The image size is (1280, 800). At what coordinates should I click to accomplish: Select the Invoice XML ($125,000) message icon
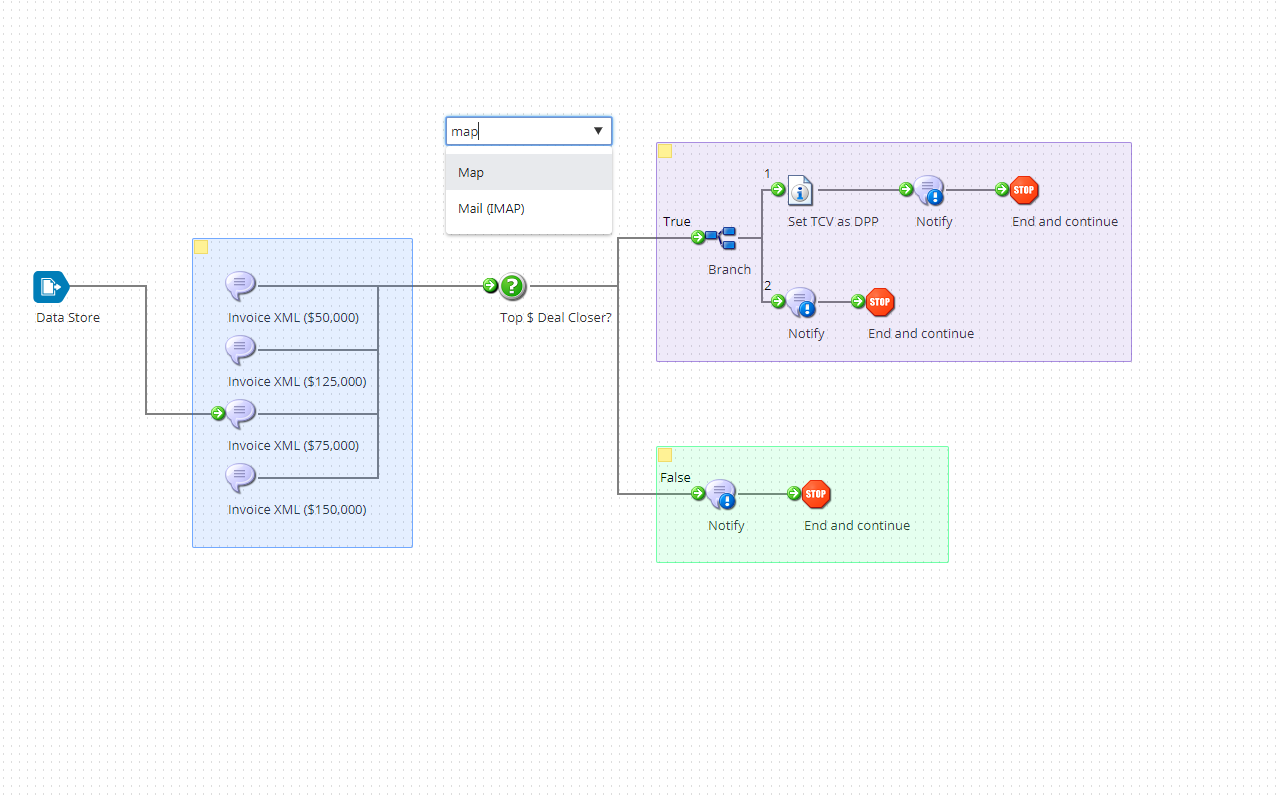(241, 350)
